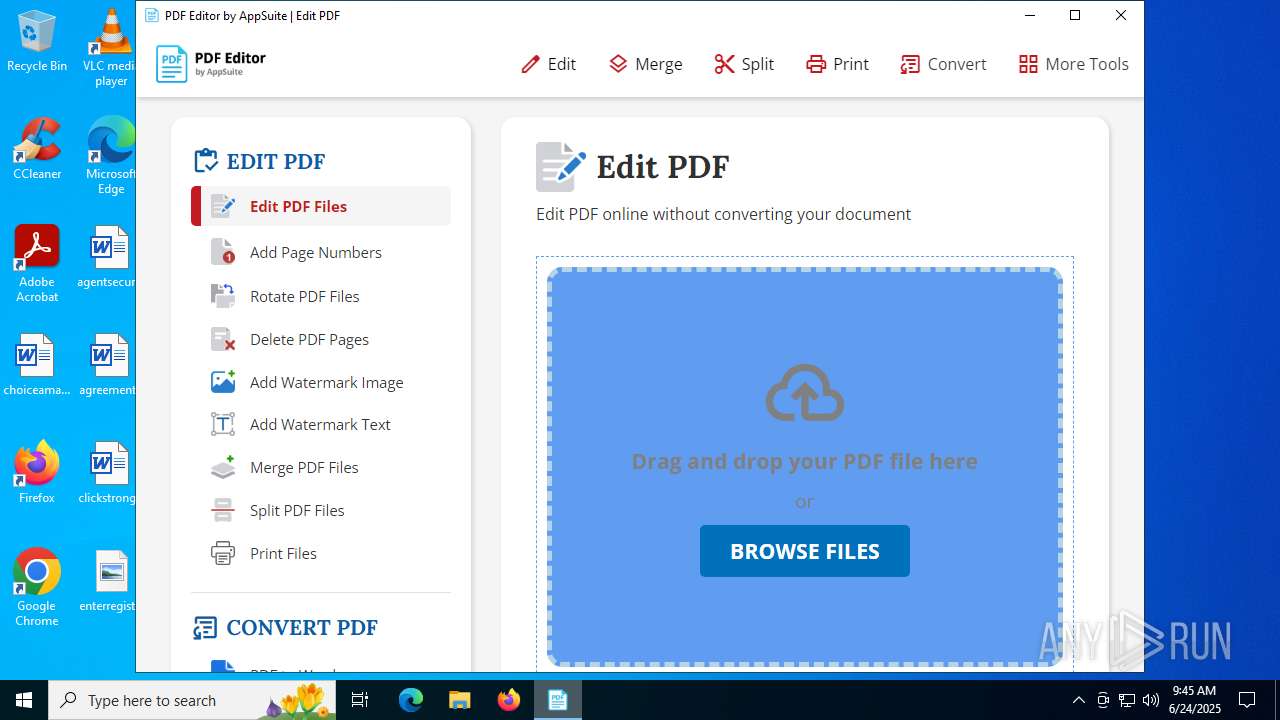Open VLC media player desktop shortcut
This screenshot has width=1280, height=720.
click(x=111, y=47)
